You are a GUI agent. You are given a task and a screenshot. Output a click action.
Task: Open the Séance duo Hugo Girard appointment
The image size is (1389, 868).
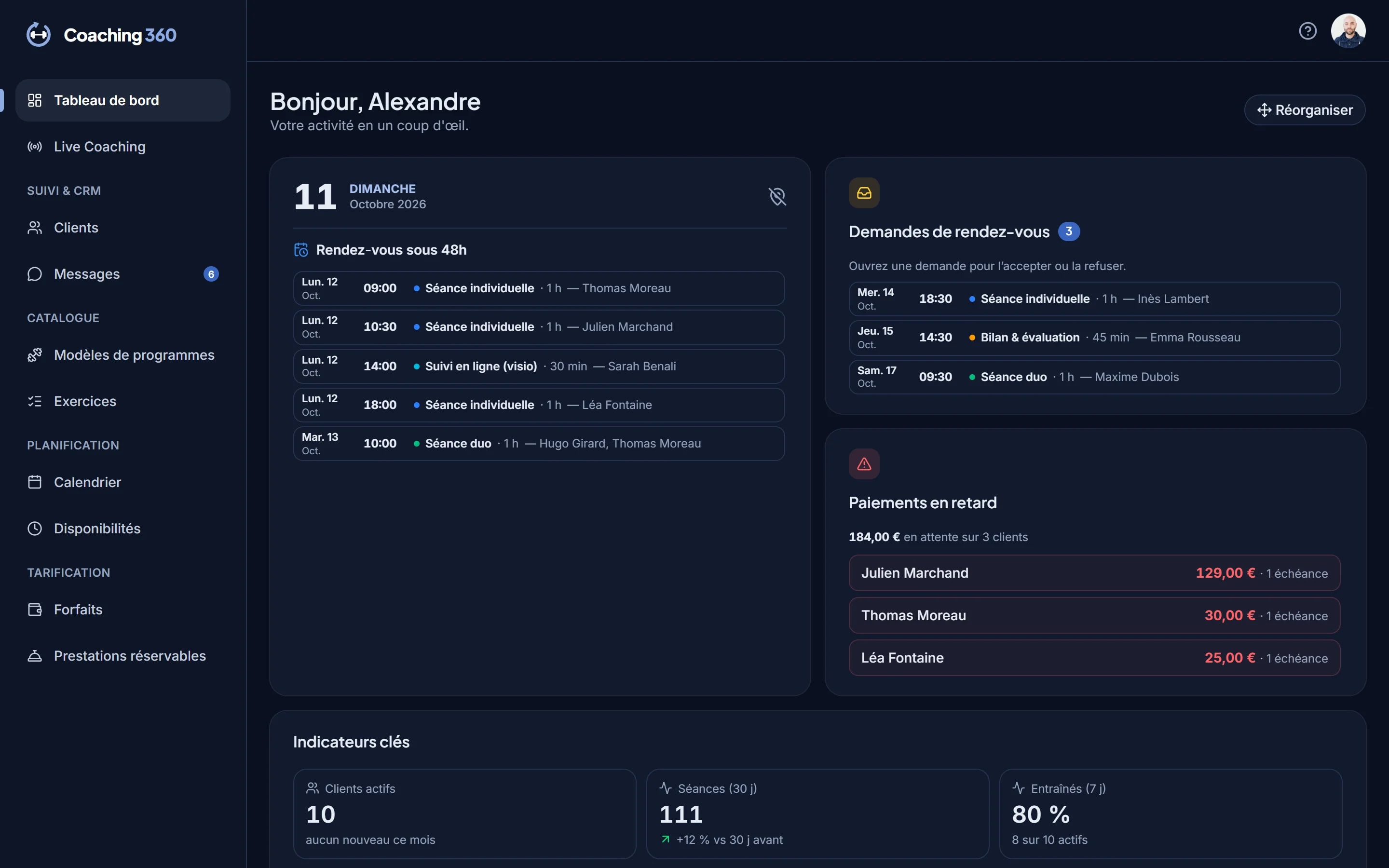point(539,443)
